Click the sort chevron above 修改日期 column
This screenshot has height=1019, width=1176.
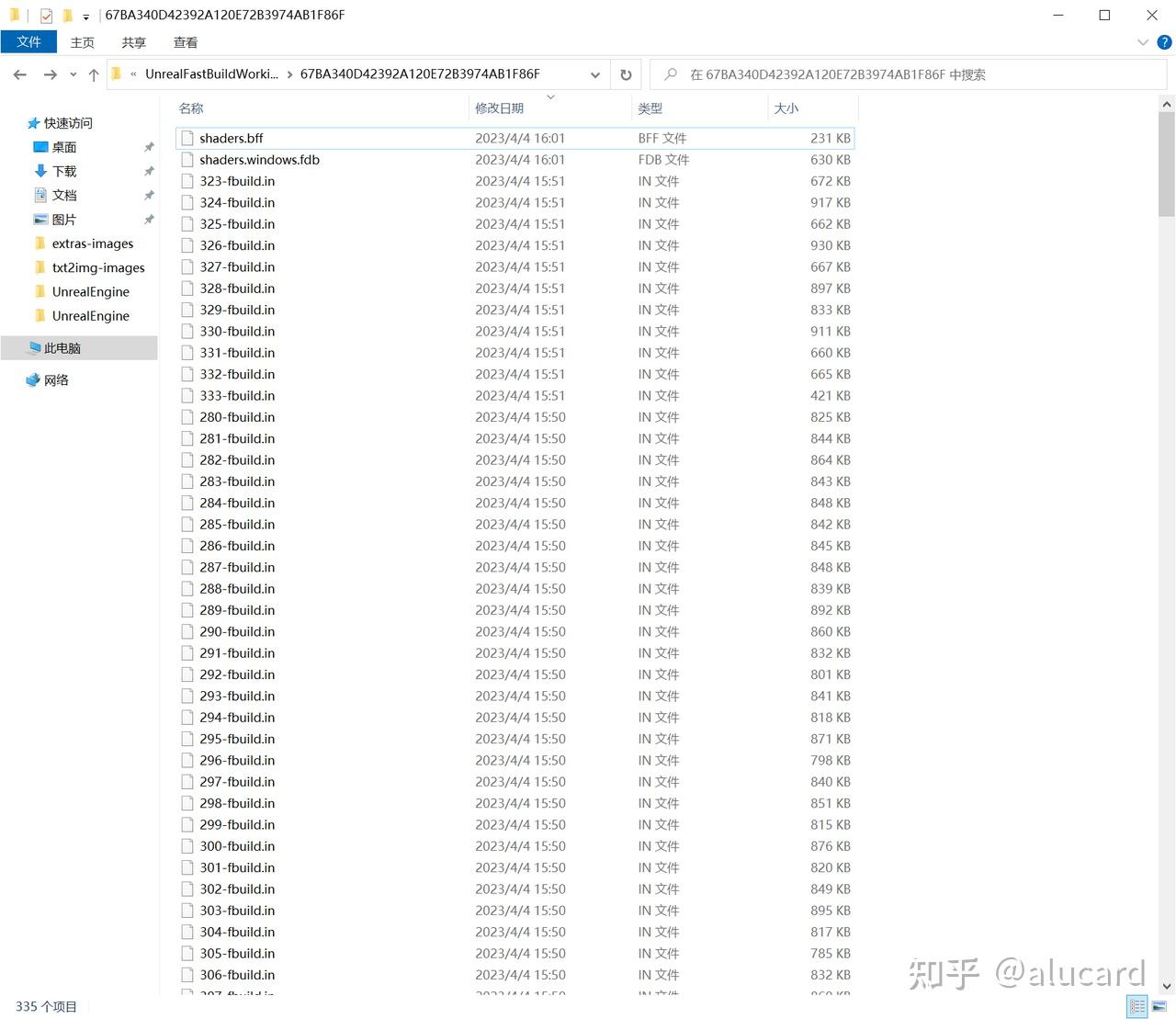tap(549, 96)
